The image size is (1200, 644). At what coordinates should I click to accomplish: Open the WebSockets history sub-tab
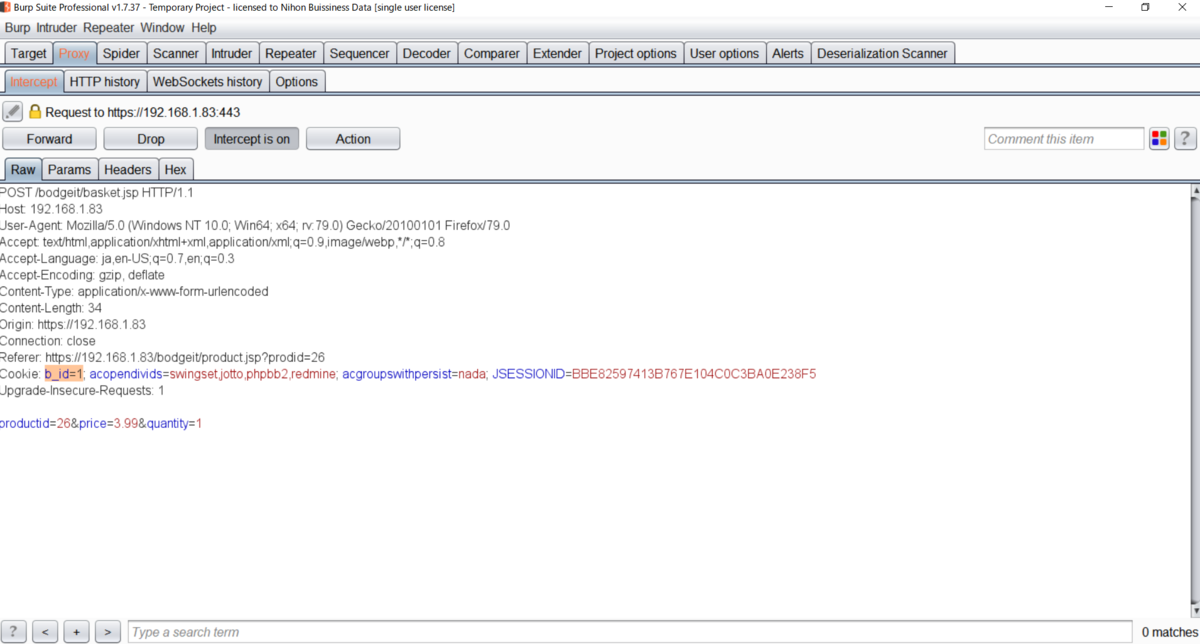pyautogui.click(x=208, y=81)
